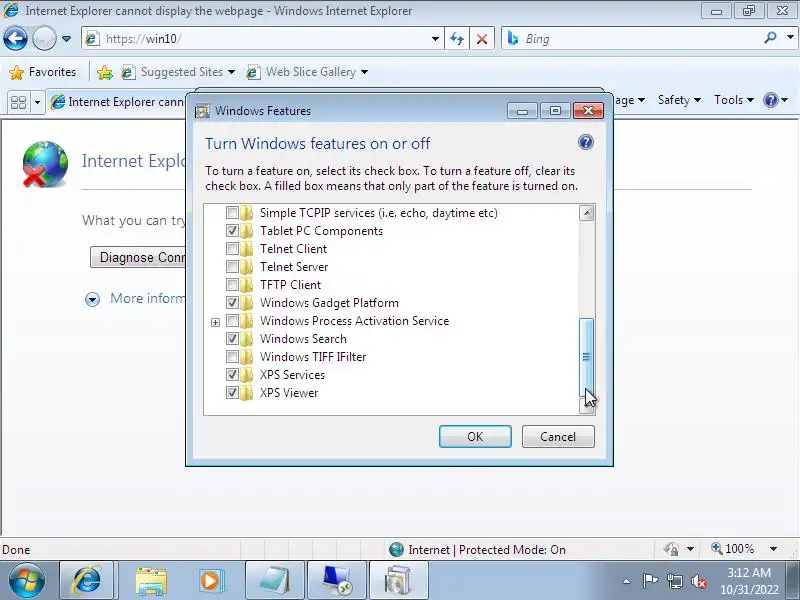Viewport: 800px width, 600px height.
Task: Uncheck the XPS Viewer checkbox
Action: (232, 392)
